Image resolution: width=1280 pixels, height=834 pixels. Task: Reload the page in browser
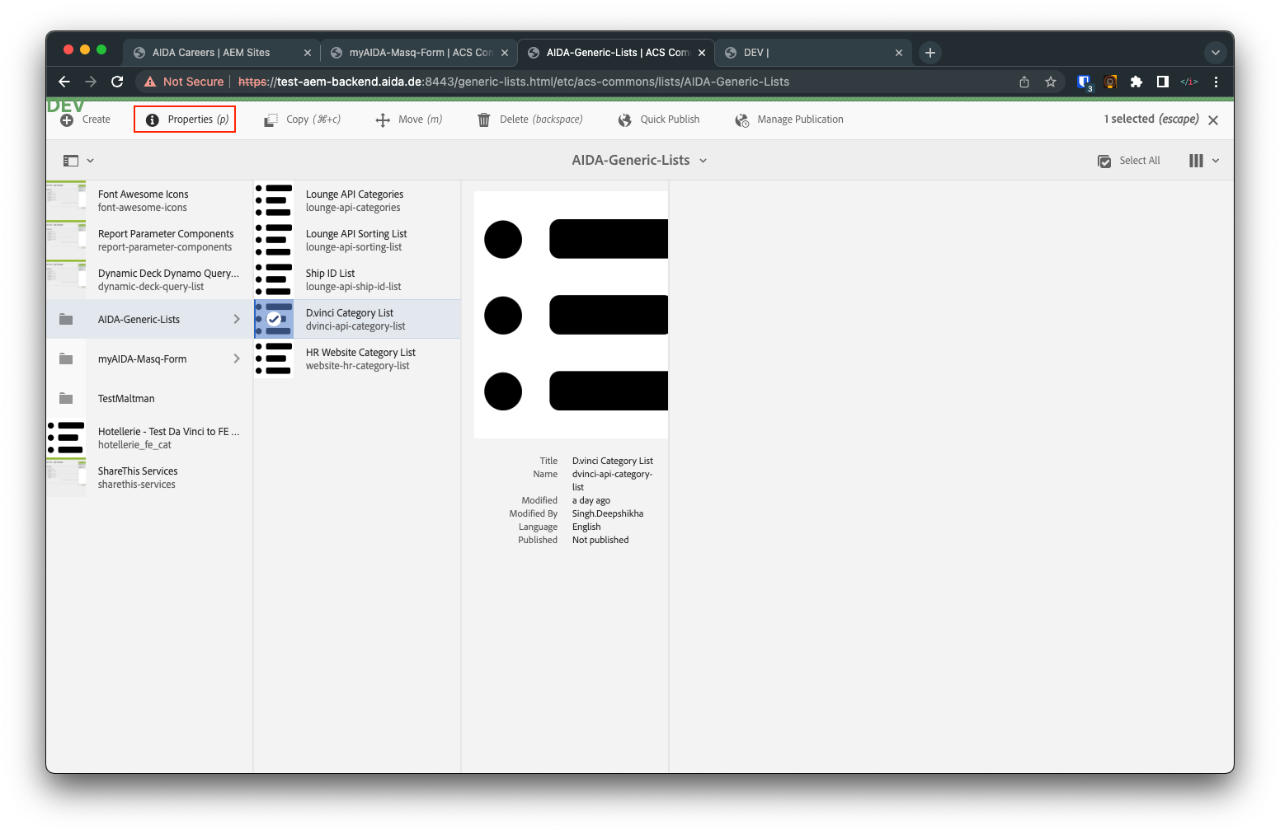117,82
